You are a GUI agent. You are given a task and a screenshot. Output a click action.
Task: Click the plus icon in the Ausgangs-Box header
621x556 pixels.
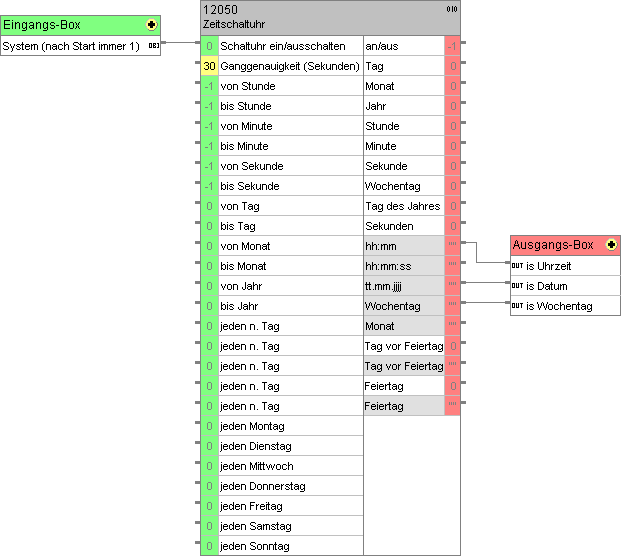(x=610, y=245)
